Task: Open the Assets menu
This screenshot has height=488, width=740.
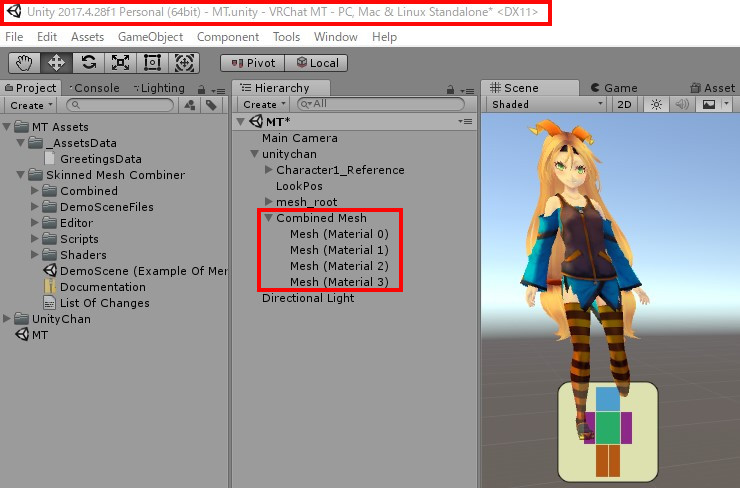Action: coord(87,37)
